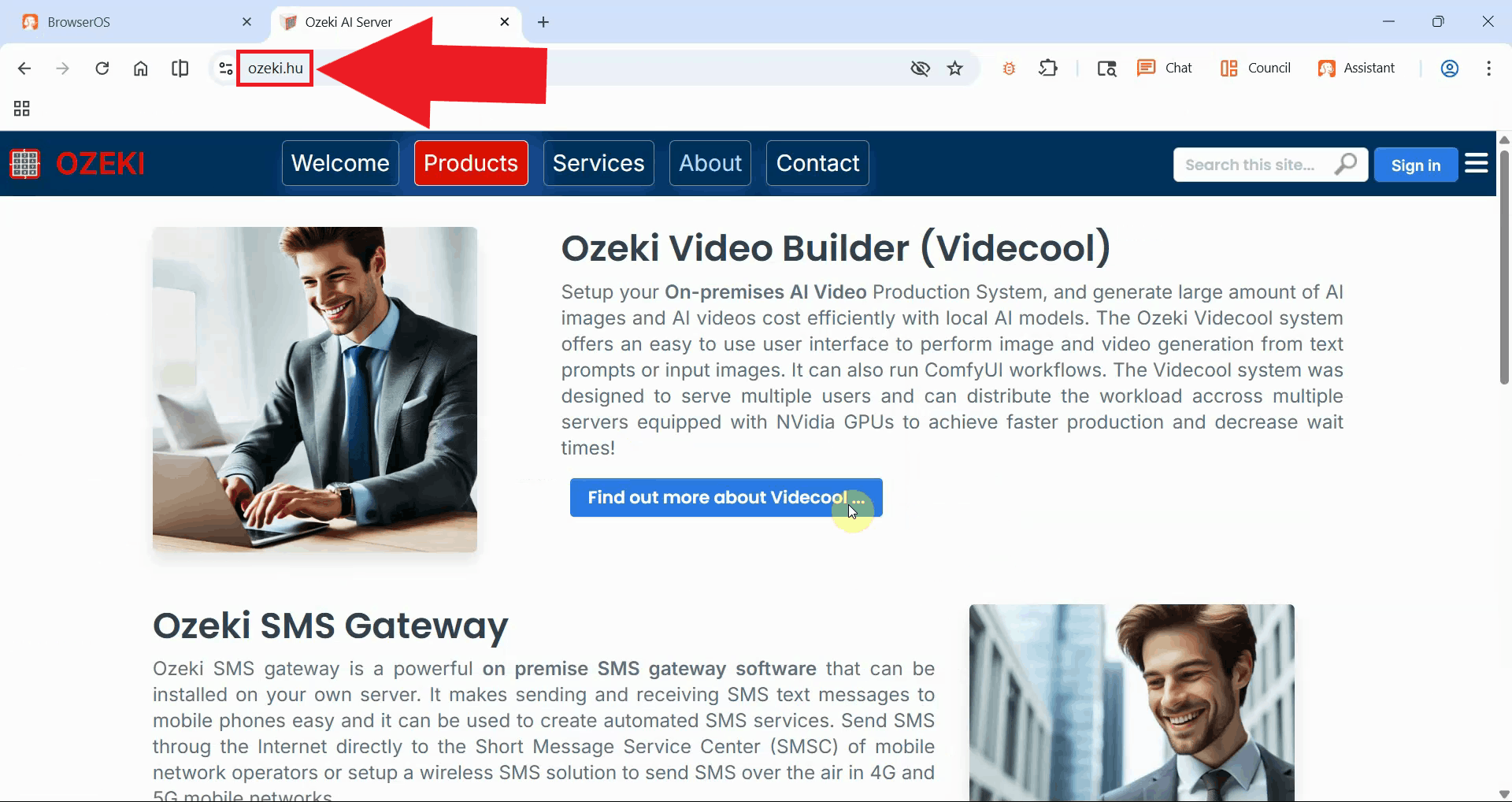The width and height of the screenshot is (1512, 802).
Task: Click the page search icon next to the divider
Action: pos(1106,69)
